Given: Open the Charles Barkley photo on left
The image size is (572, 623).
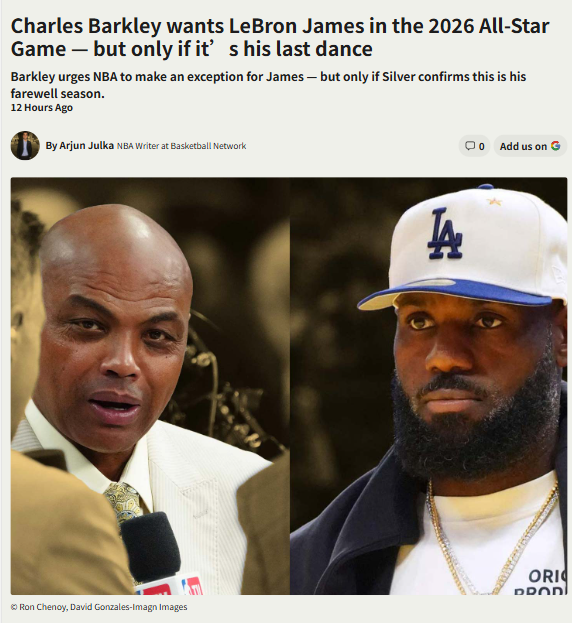Looking at the screenshot, I should click(x=150, y=386).
